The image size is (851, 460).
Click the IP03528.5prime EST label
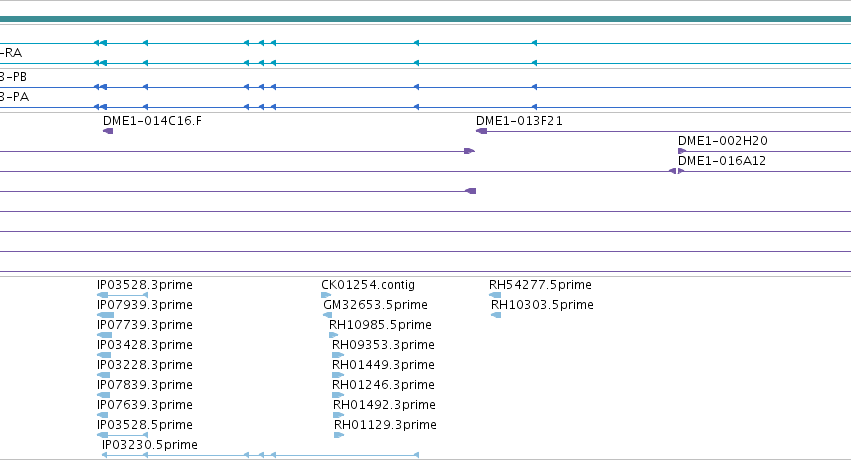[x=145, y=425]
